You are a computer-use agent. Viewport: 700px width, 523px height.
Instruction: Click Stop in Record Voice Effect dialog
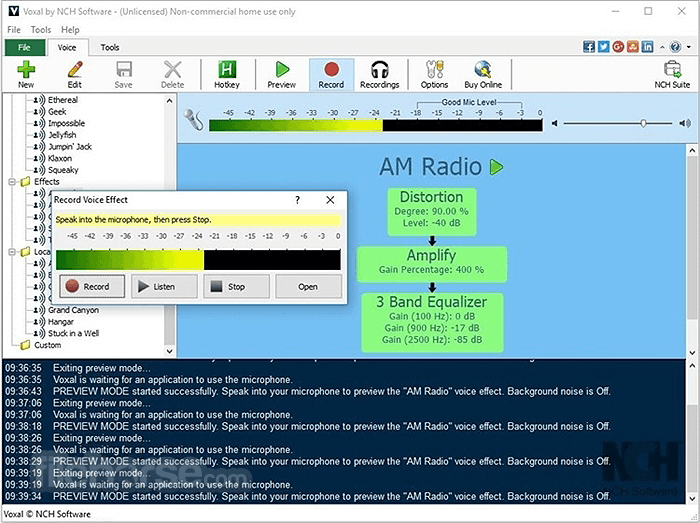236,286
